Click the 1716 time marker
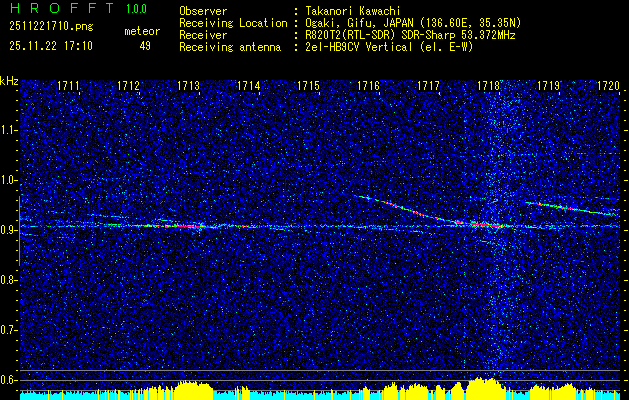The width and height of the screenshot is (629, 400). pos(368,85)
